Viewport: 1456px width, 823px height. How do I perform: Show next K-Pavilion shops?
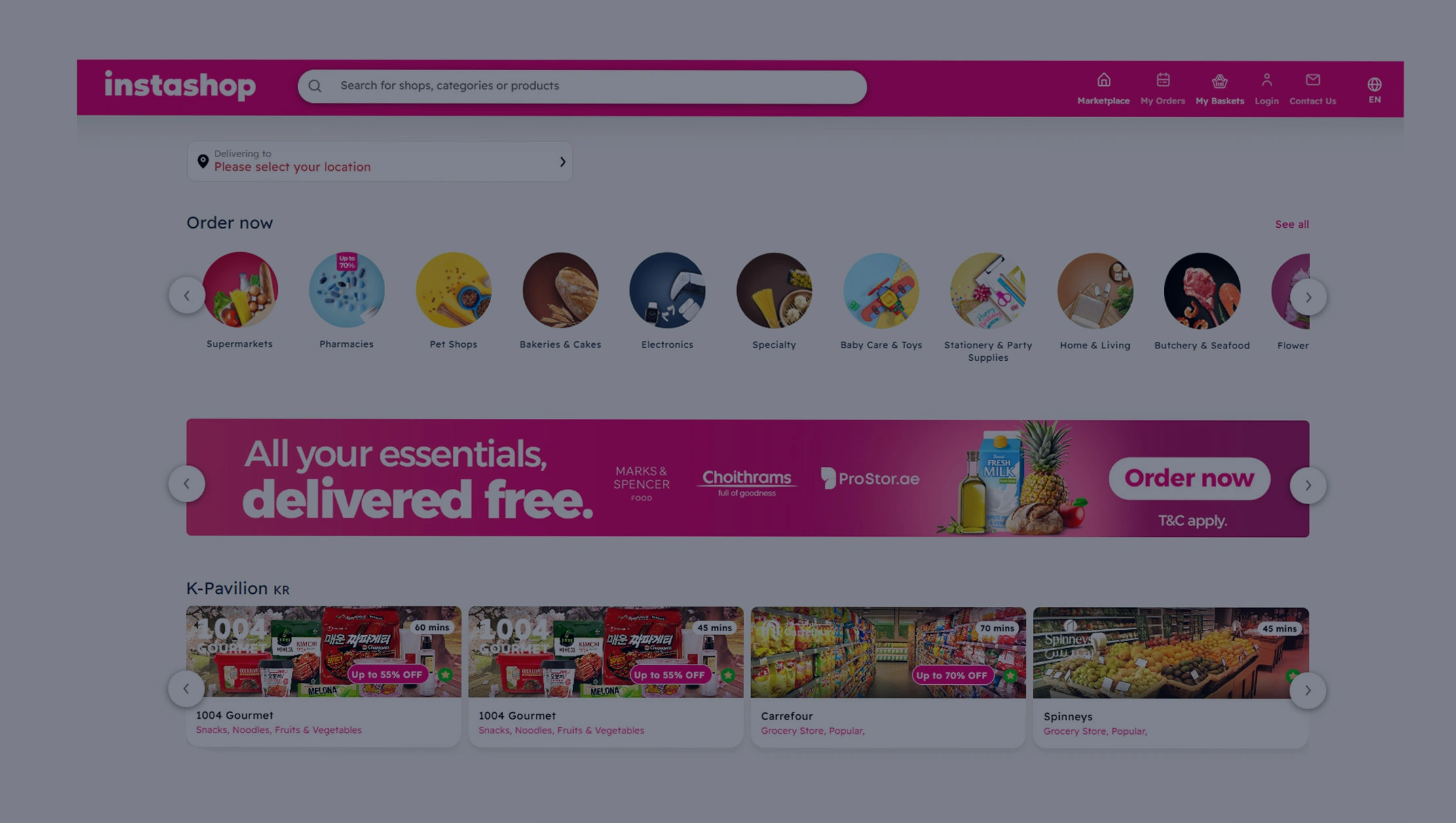point(1307,690)
